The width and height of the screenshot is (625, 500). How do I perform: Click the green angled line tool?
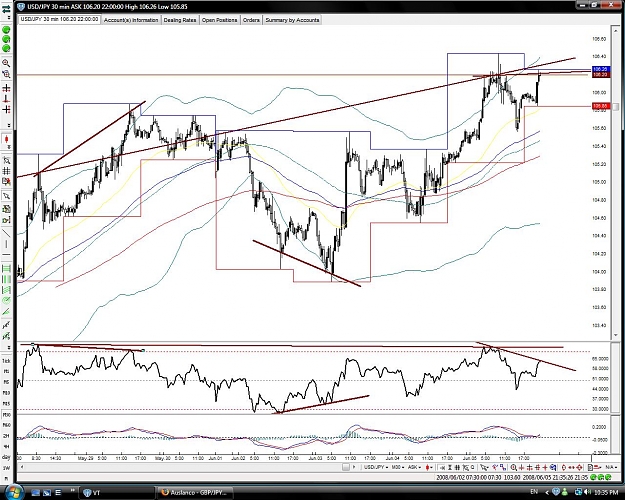click(x=6, y=312)
